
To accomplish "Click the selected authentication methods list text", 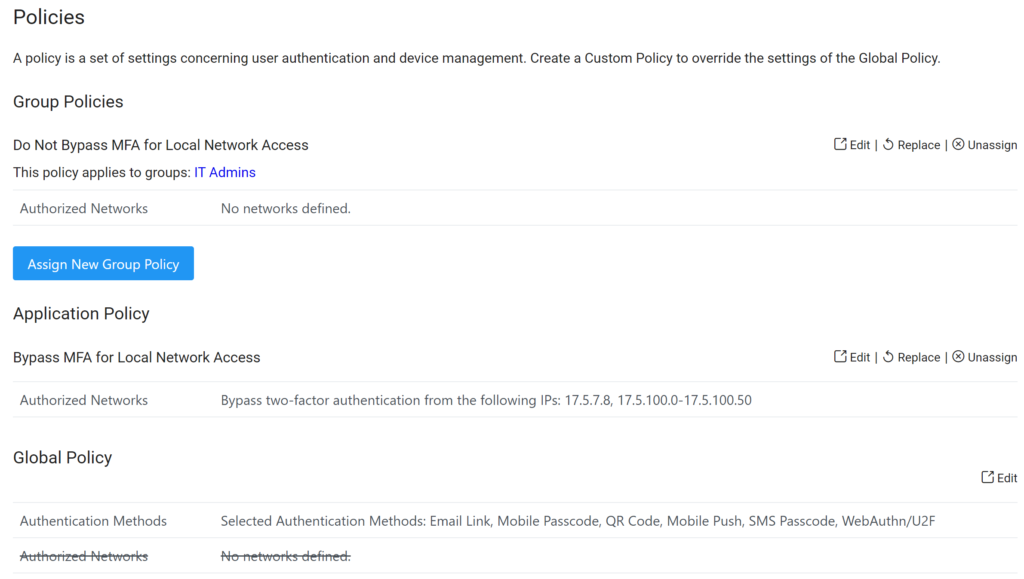I will tap(578, 521).
